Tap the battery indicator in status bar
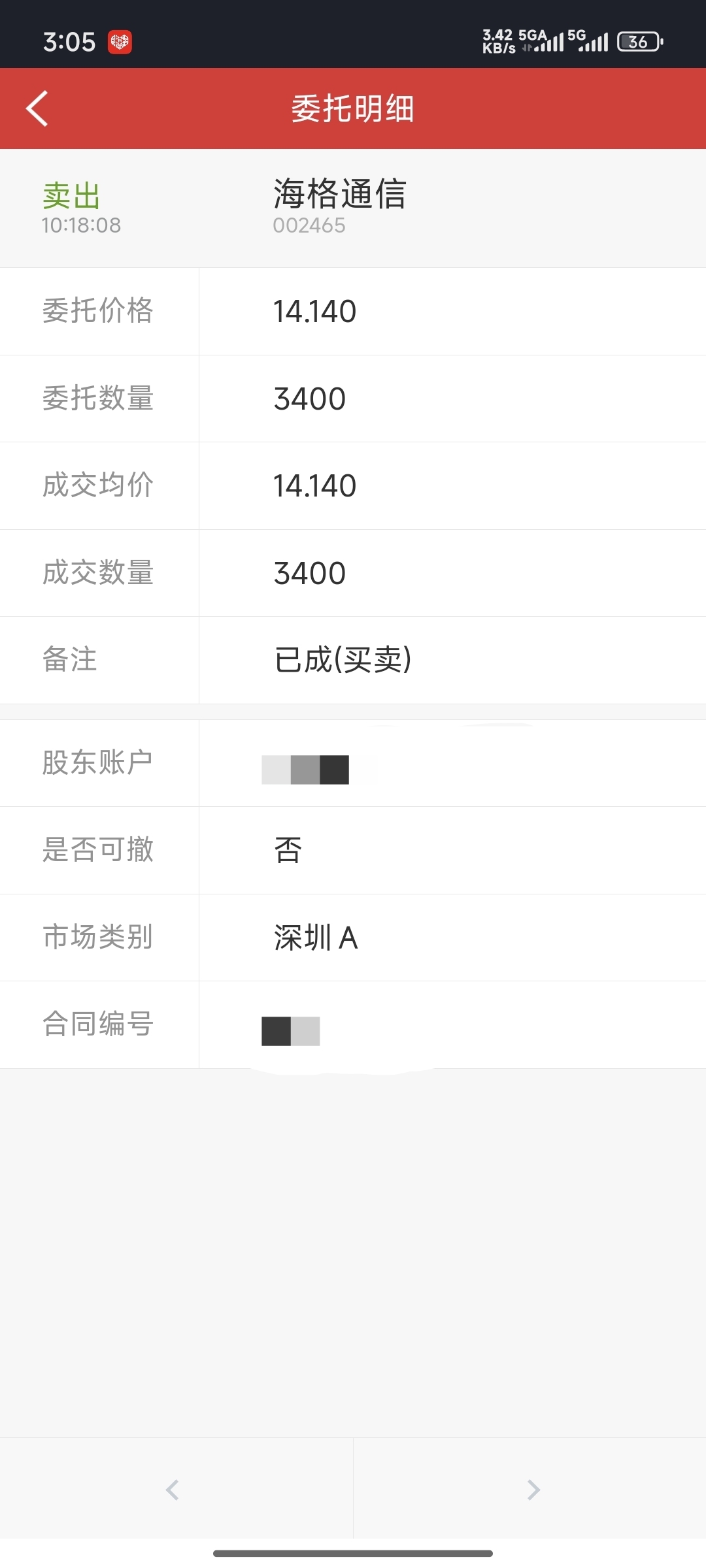This screenshot has height=1568, width=706. (639, 42)
